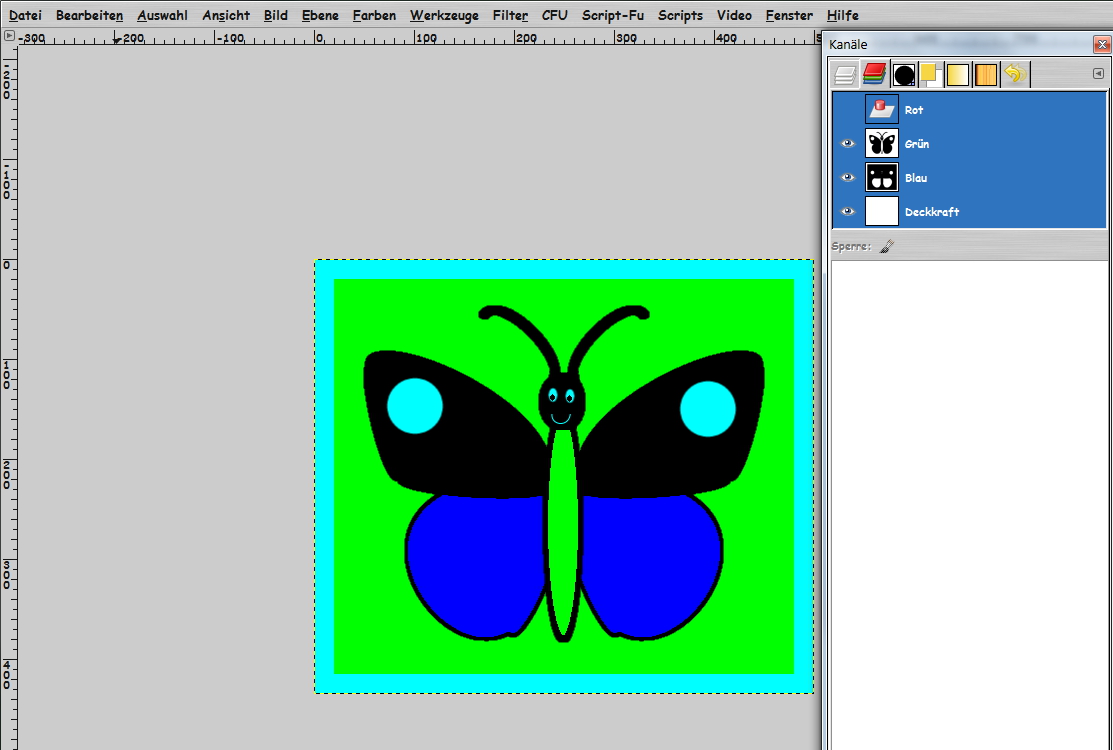Hide the Grün channel via eye icon
The width and height of the screenshot is (1113, 750).
(x=848, y=144)
